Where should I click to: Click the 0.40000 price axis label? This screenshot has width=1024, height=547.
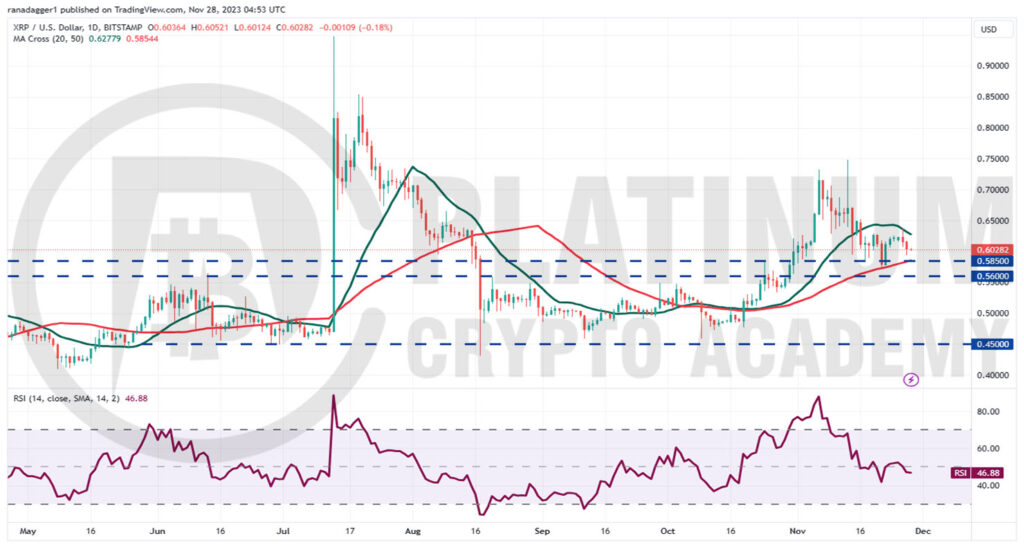click(x=993, y=375)
